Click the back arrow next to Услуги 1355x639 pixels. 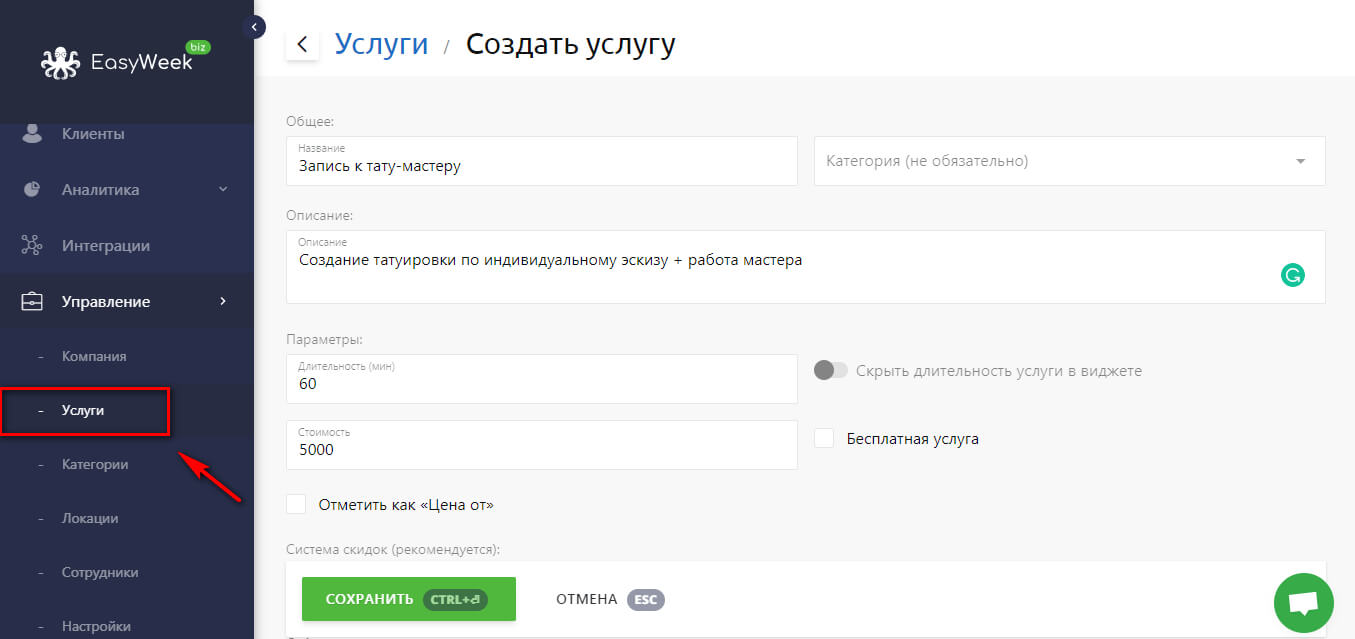pyautogui.click(x=302, y=45)
